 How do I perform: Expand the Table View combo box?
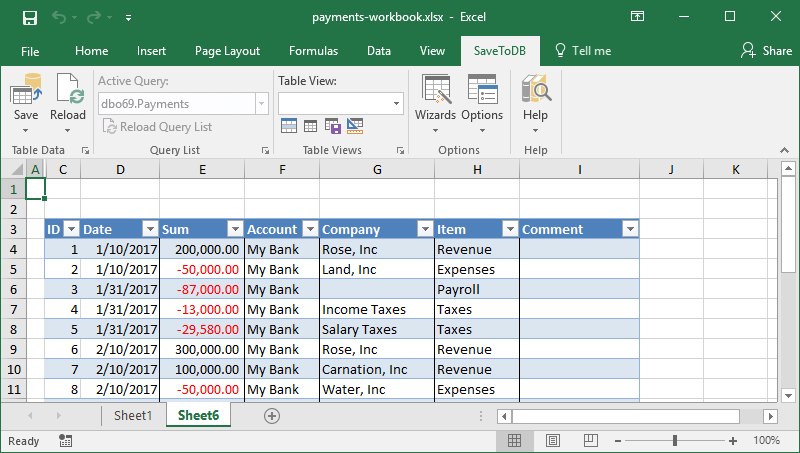click(x=396, y=104)
